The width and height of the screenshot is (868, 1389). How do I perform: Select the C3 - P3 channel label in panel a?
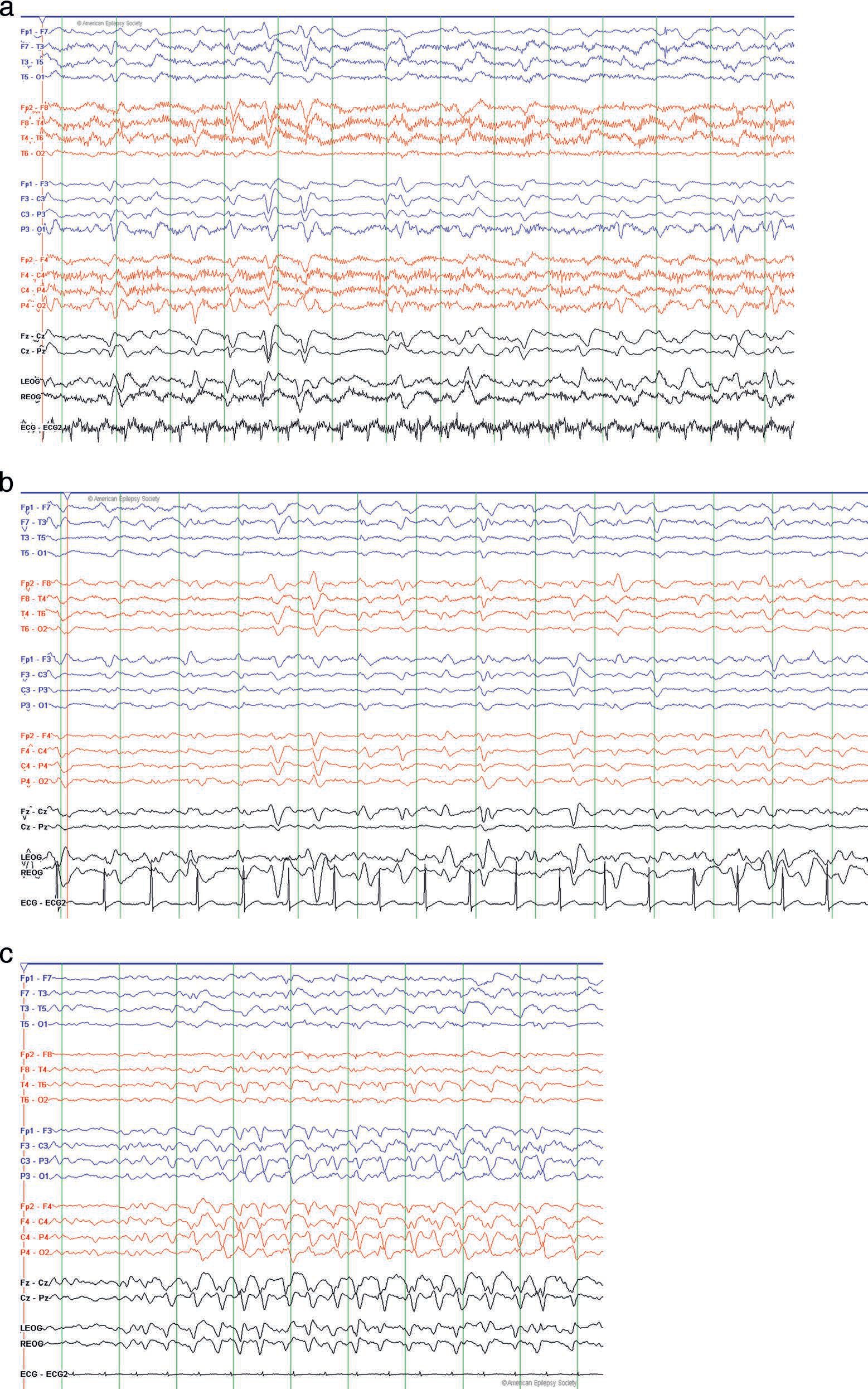[x=33, y=214]
